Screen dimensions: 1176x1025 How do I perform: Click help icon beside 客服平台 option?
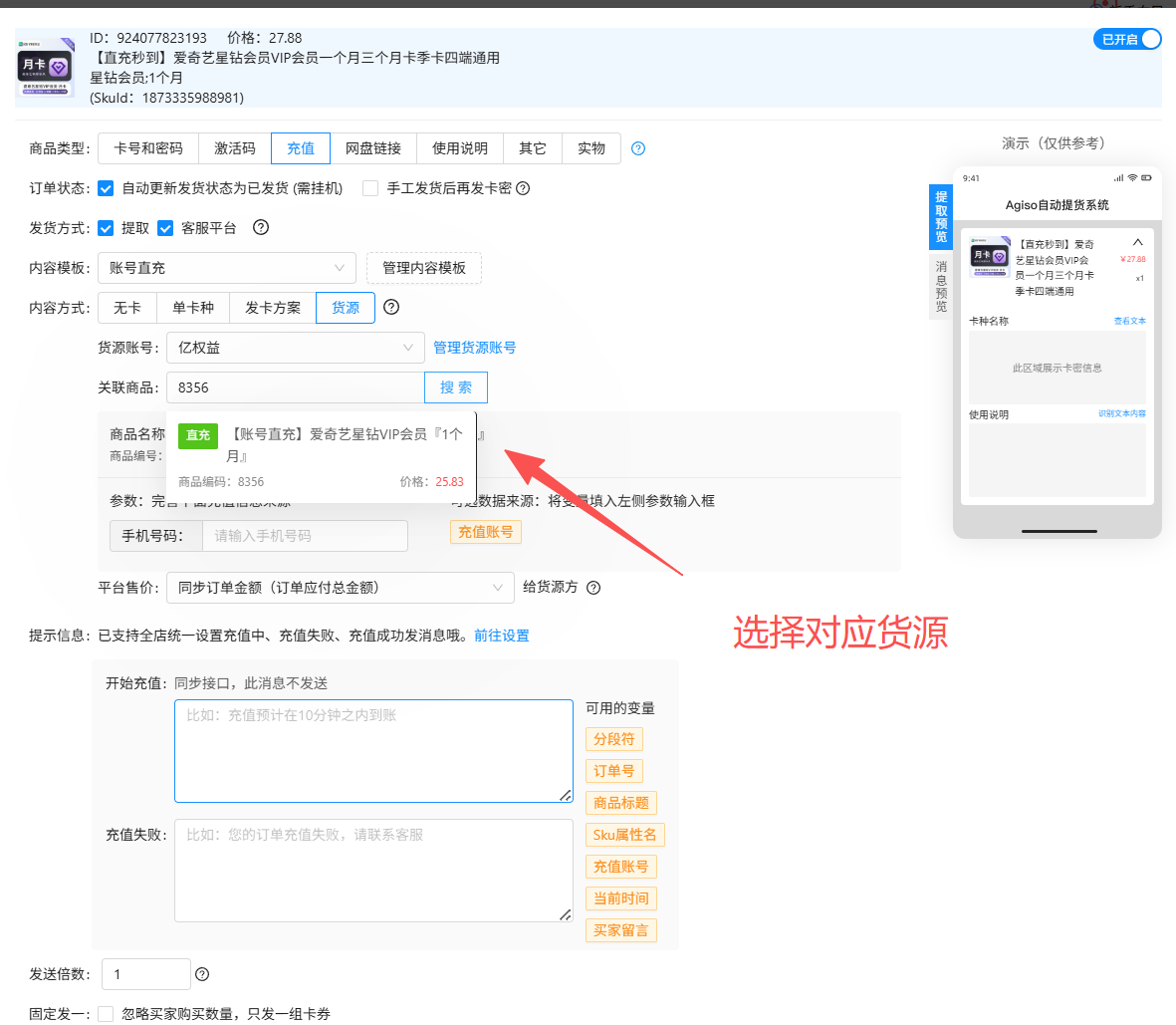pyautogui.click(x=261, y=227)
